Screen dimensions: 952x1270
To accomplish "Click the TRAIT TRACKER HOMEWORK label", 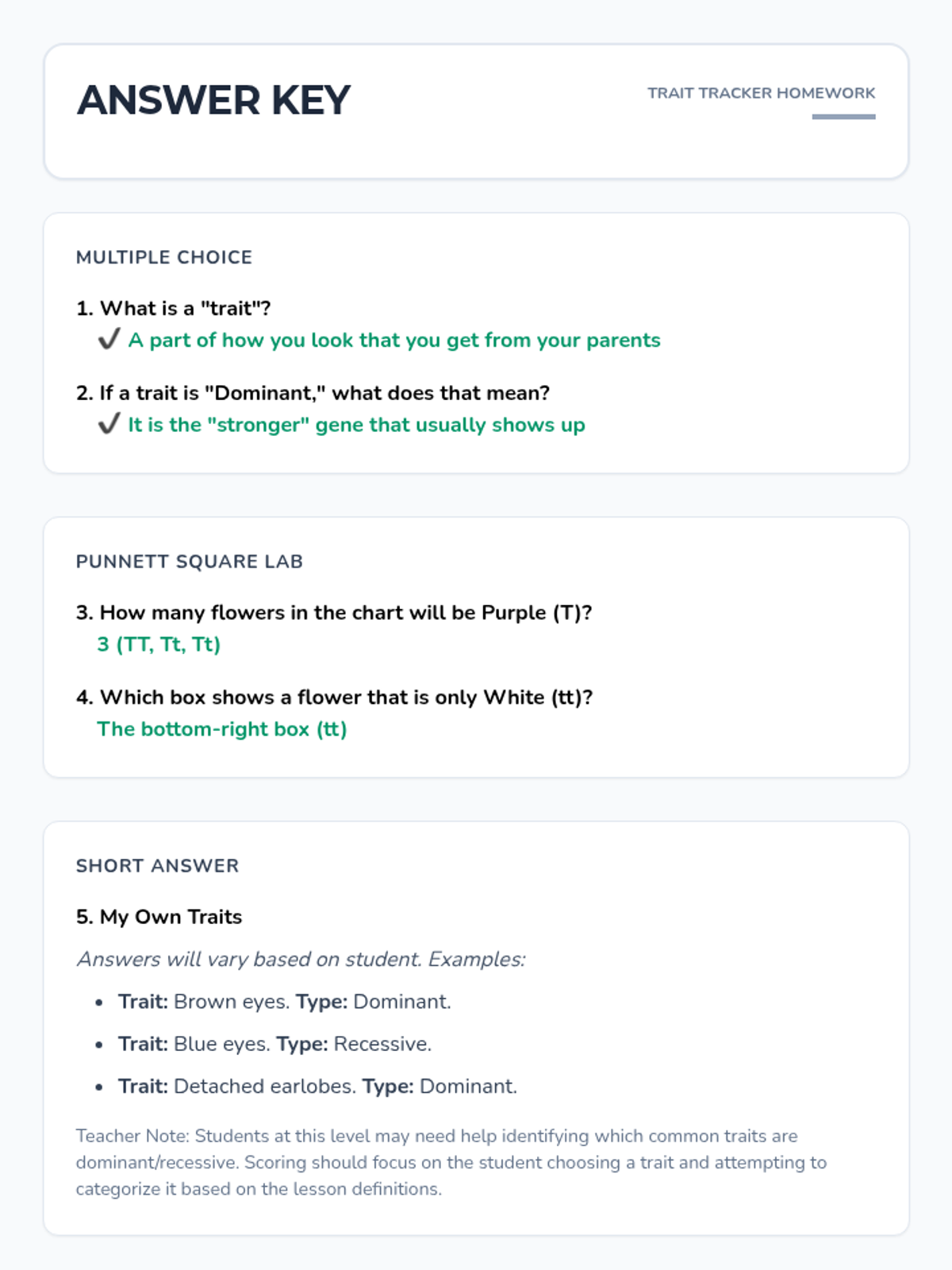I will click(x=761, y=94).
